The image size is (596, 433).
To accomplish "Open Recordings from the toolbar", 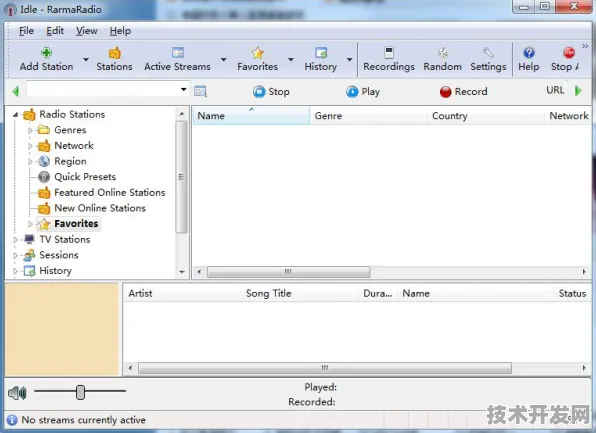I will (388, 59).
